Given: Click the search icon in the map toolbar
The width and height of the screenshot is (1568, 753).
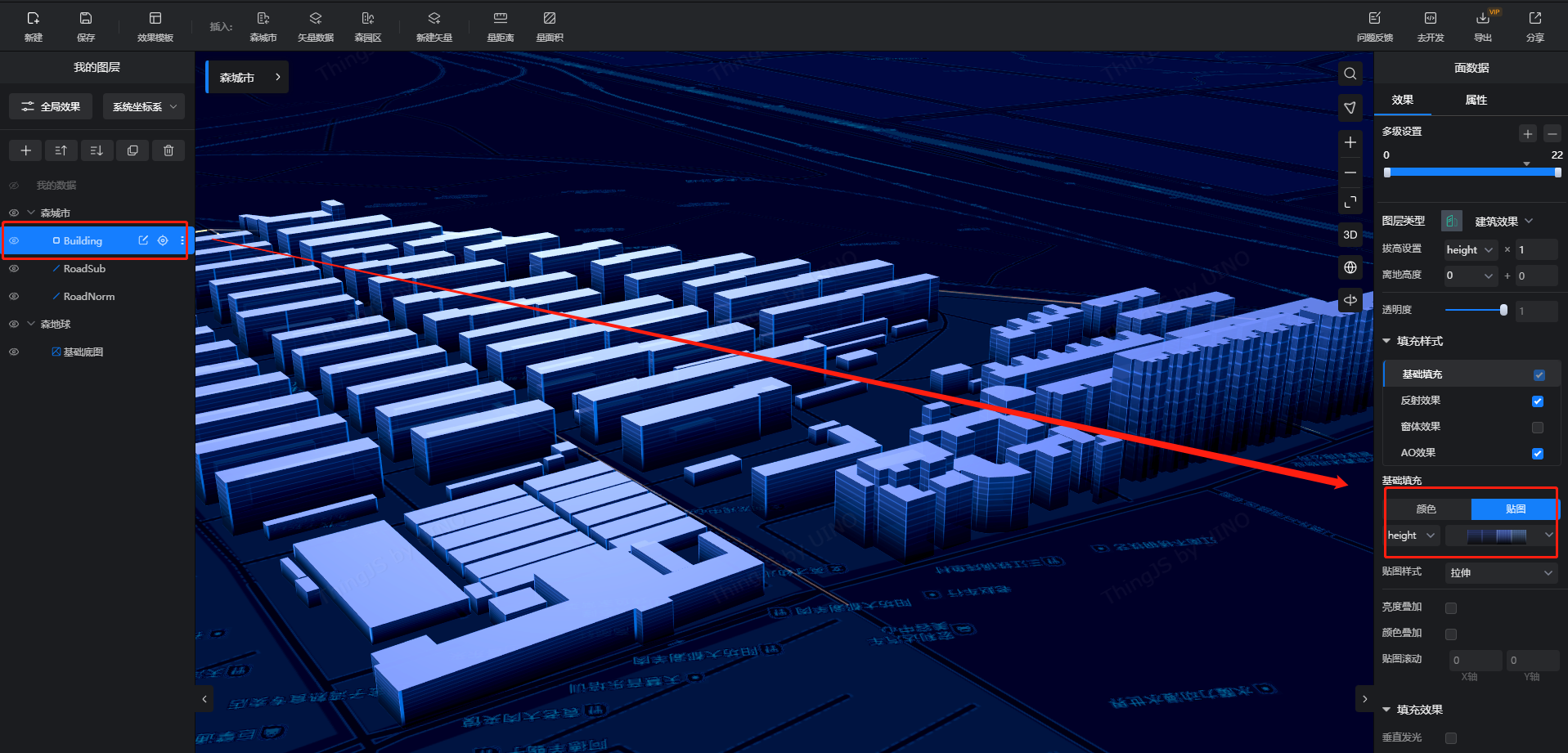Looking at the screenshot, I should [x=1350, y=74].
